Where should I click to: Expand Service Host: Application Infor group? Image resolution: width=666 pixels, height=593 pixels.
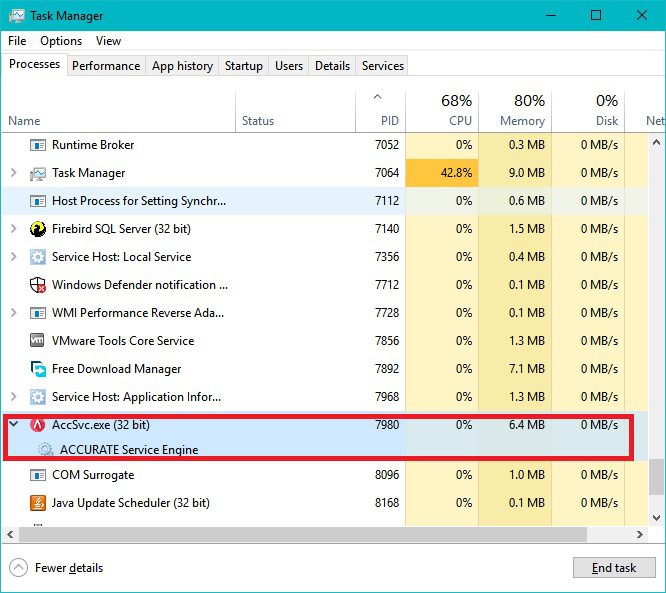pyautogui.click(x=14, y=396)
